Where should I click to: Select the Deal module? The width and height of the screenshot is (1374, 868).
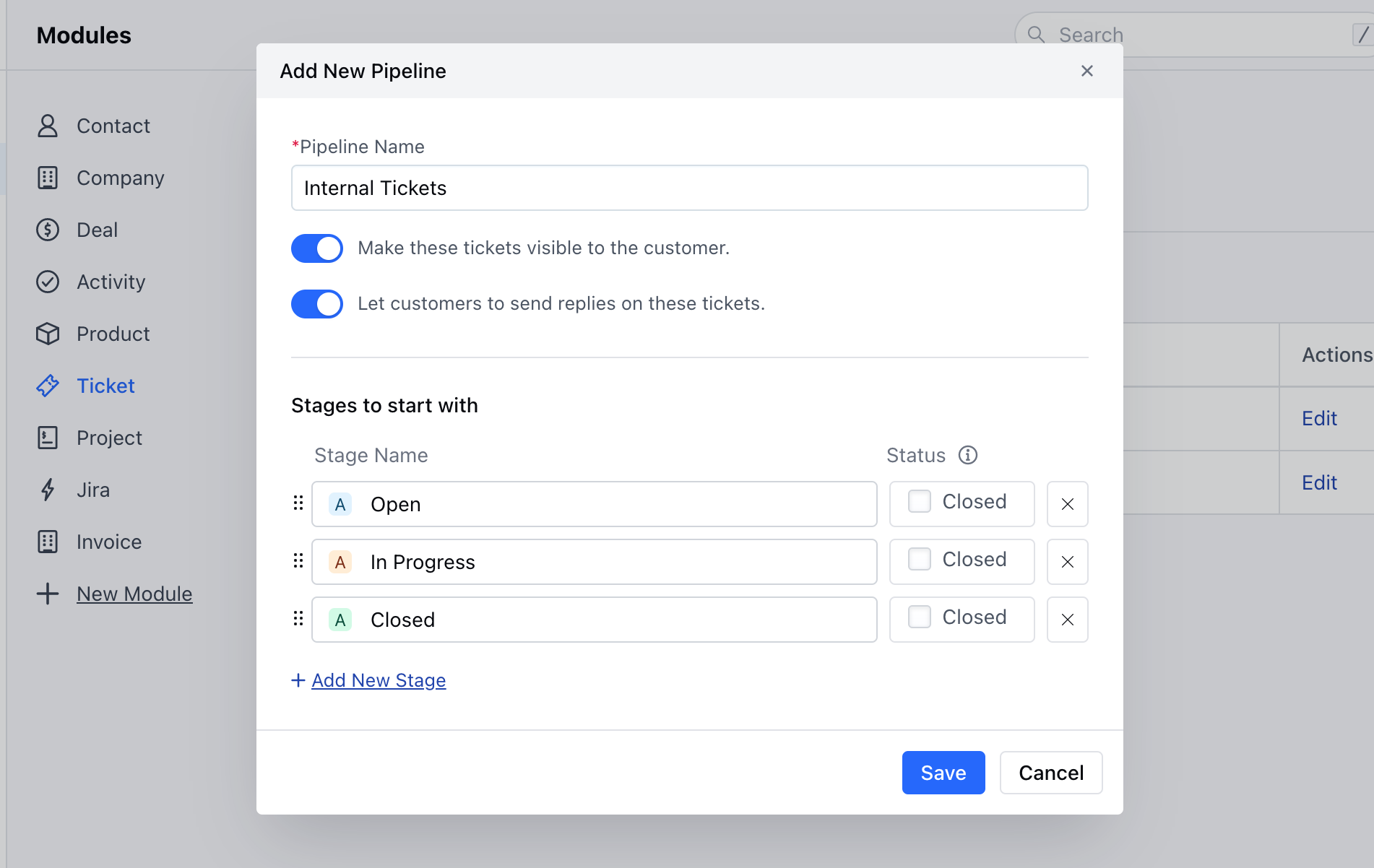(98, 230)
